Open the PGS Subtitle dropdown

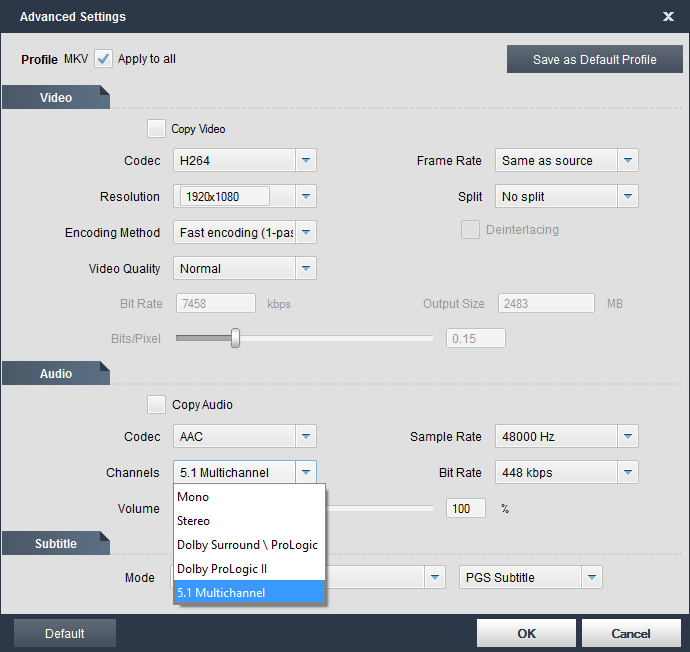591,578
